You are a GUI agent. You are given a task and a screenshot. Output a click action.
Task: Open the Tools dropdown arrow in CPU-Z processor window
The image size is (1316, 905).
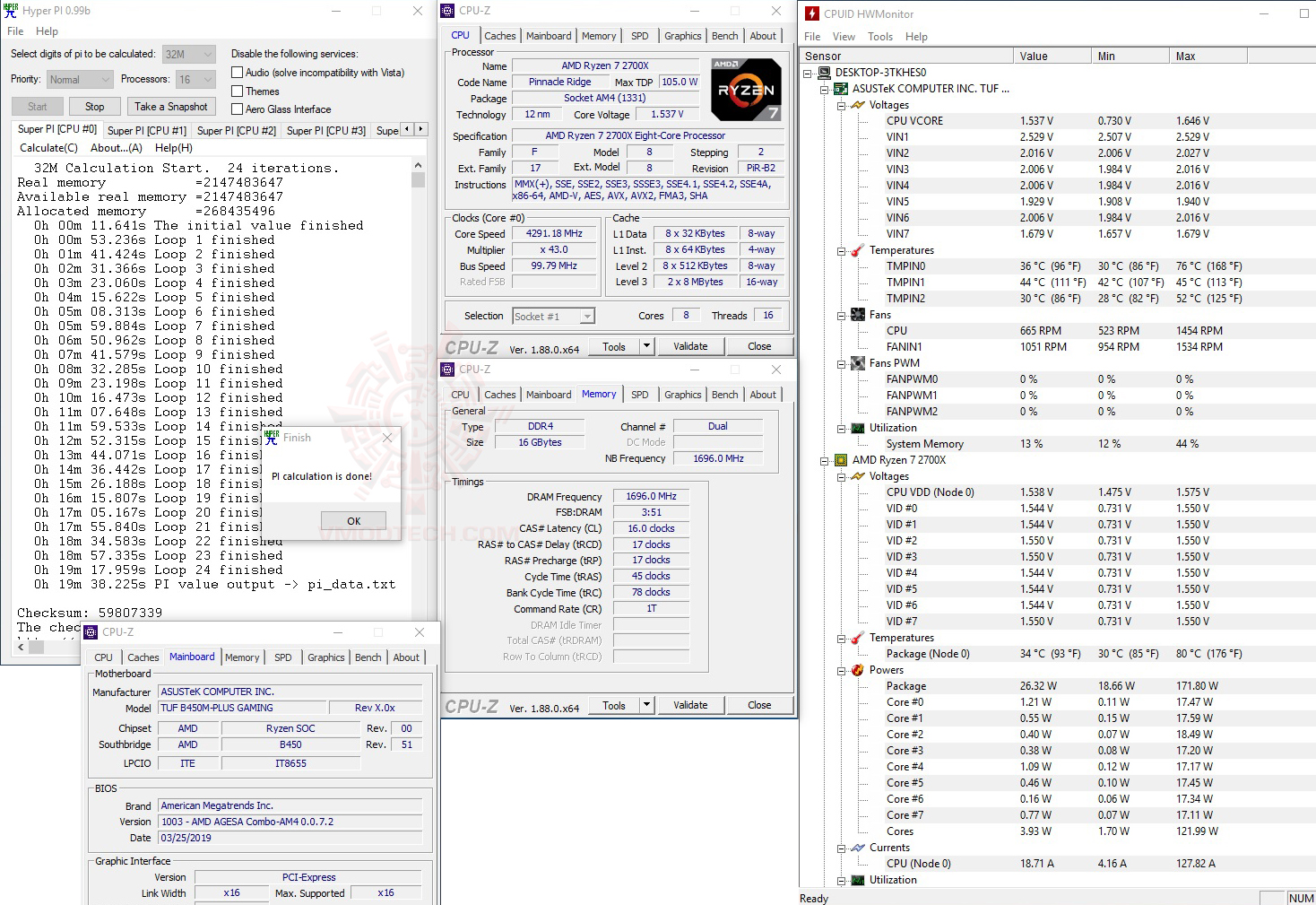(646, 346)
